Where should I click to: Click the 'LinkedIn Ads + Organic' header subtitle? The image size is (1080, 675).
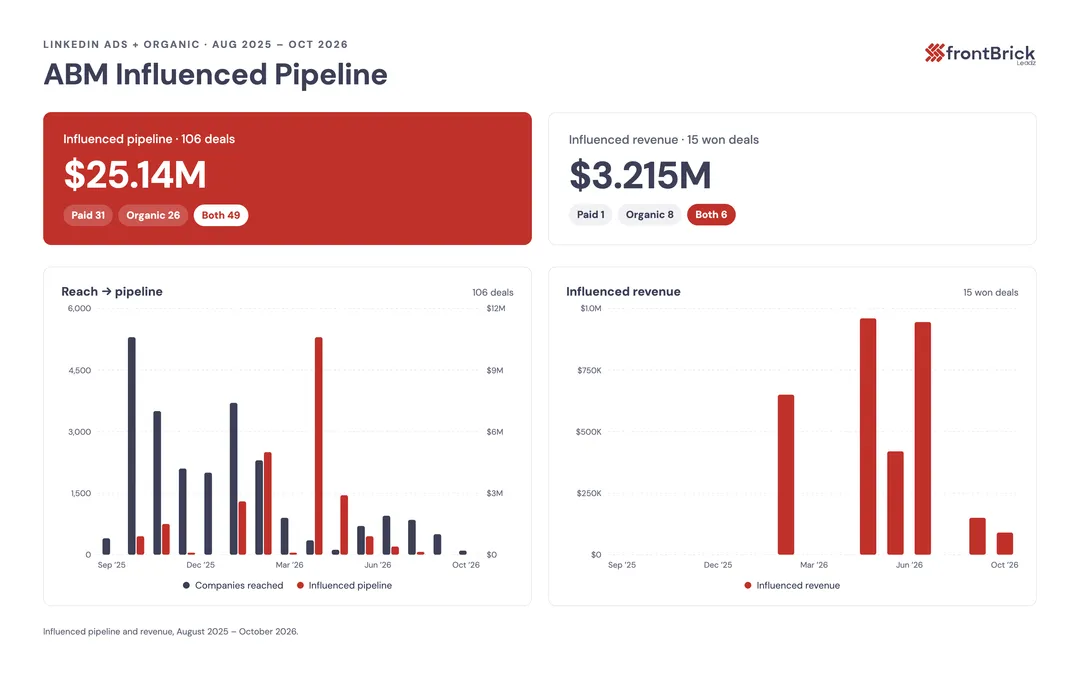coord(196,44)
